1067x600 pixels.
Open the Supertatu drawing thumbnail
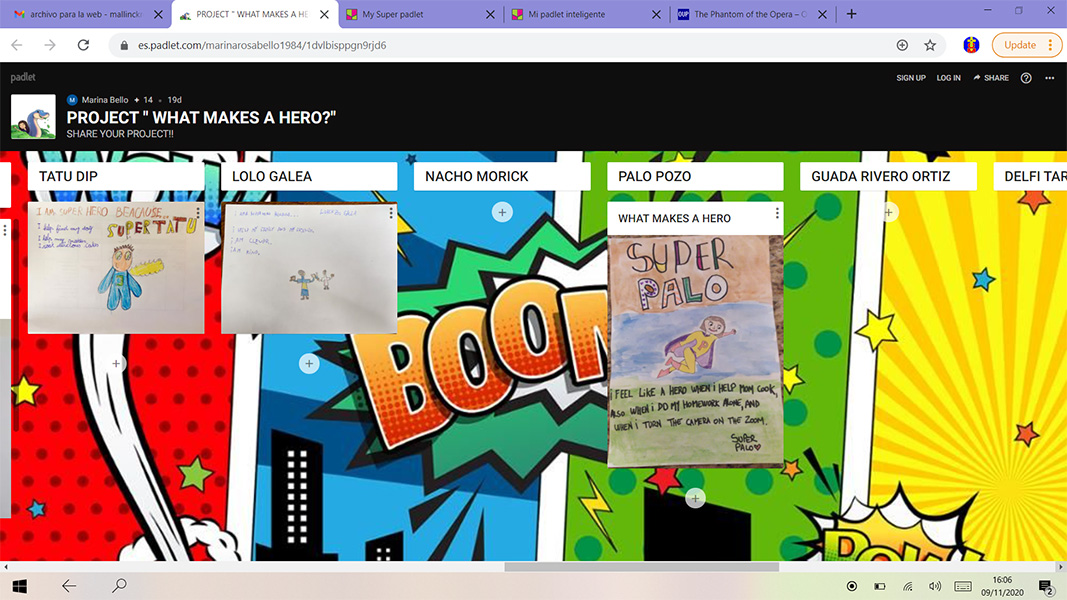[116, 268]
